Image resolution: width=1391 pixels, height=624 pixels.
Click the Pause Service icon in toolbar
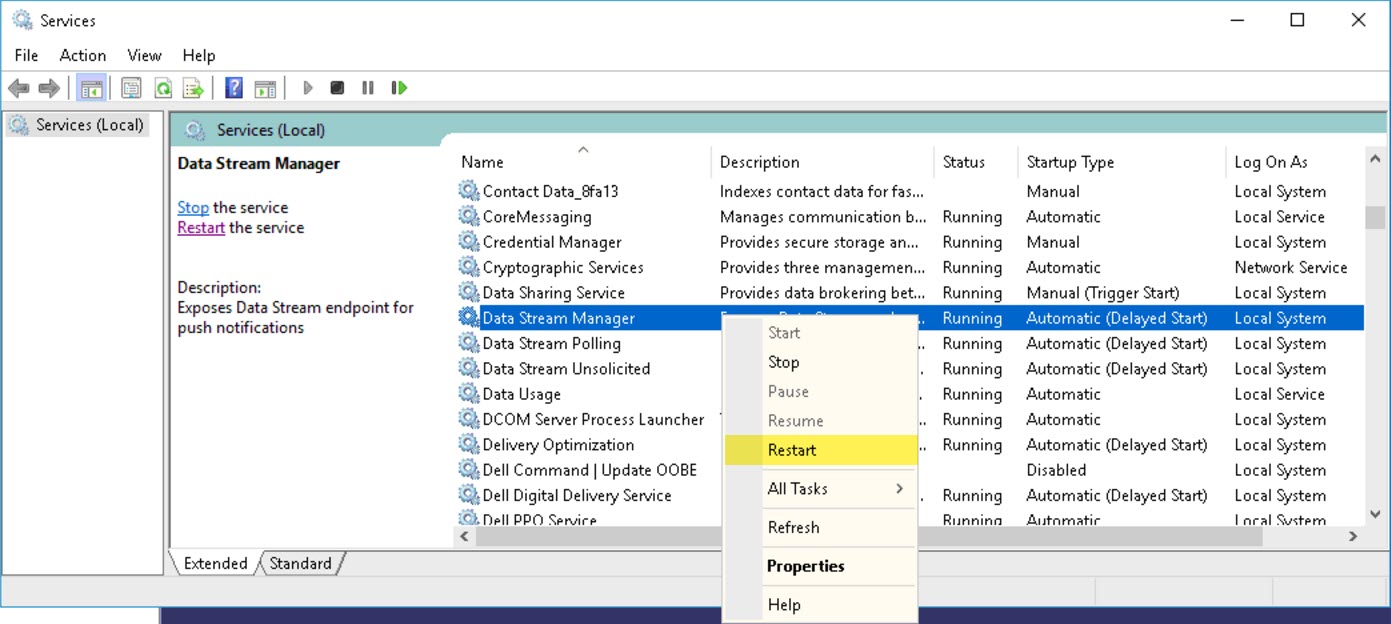(x=368, y=88)
